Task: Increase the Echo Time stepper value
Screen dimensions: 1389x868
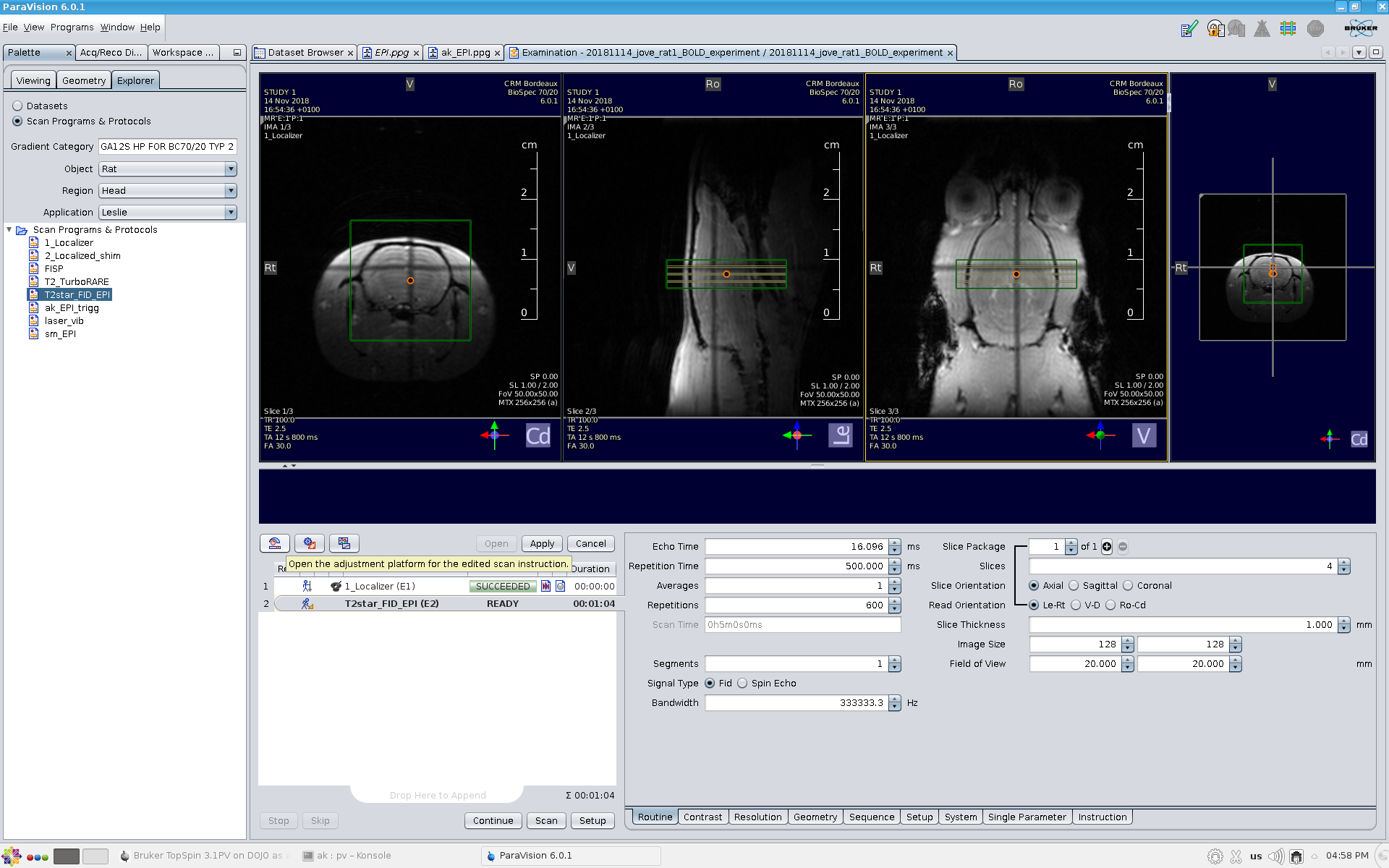Action: coord(895,543)
